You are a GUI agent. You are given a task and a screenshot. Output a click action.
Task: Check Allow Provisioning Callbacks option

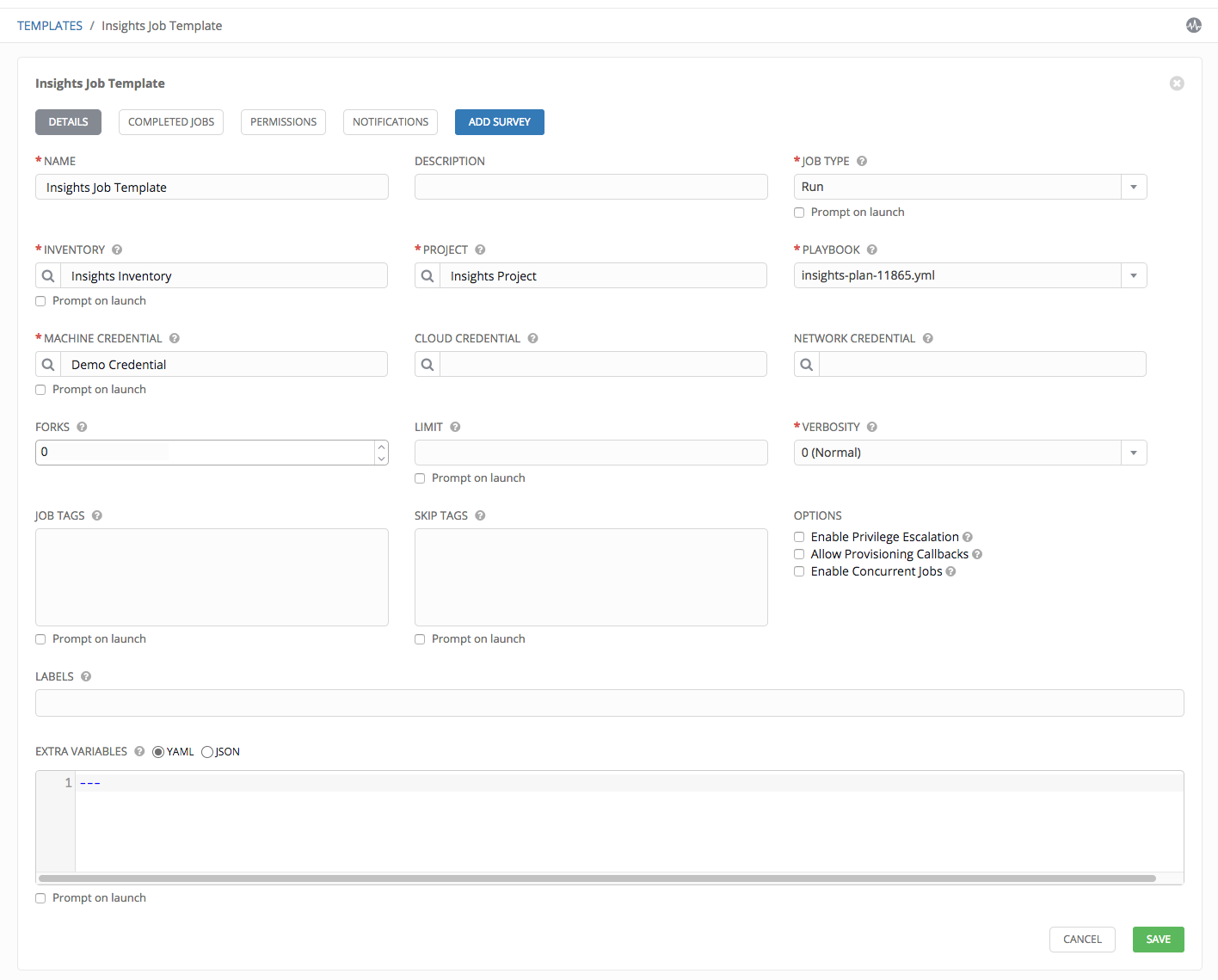[x=799, y=554]
